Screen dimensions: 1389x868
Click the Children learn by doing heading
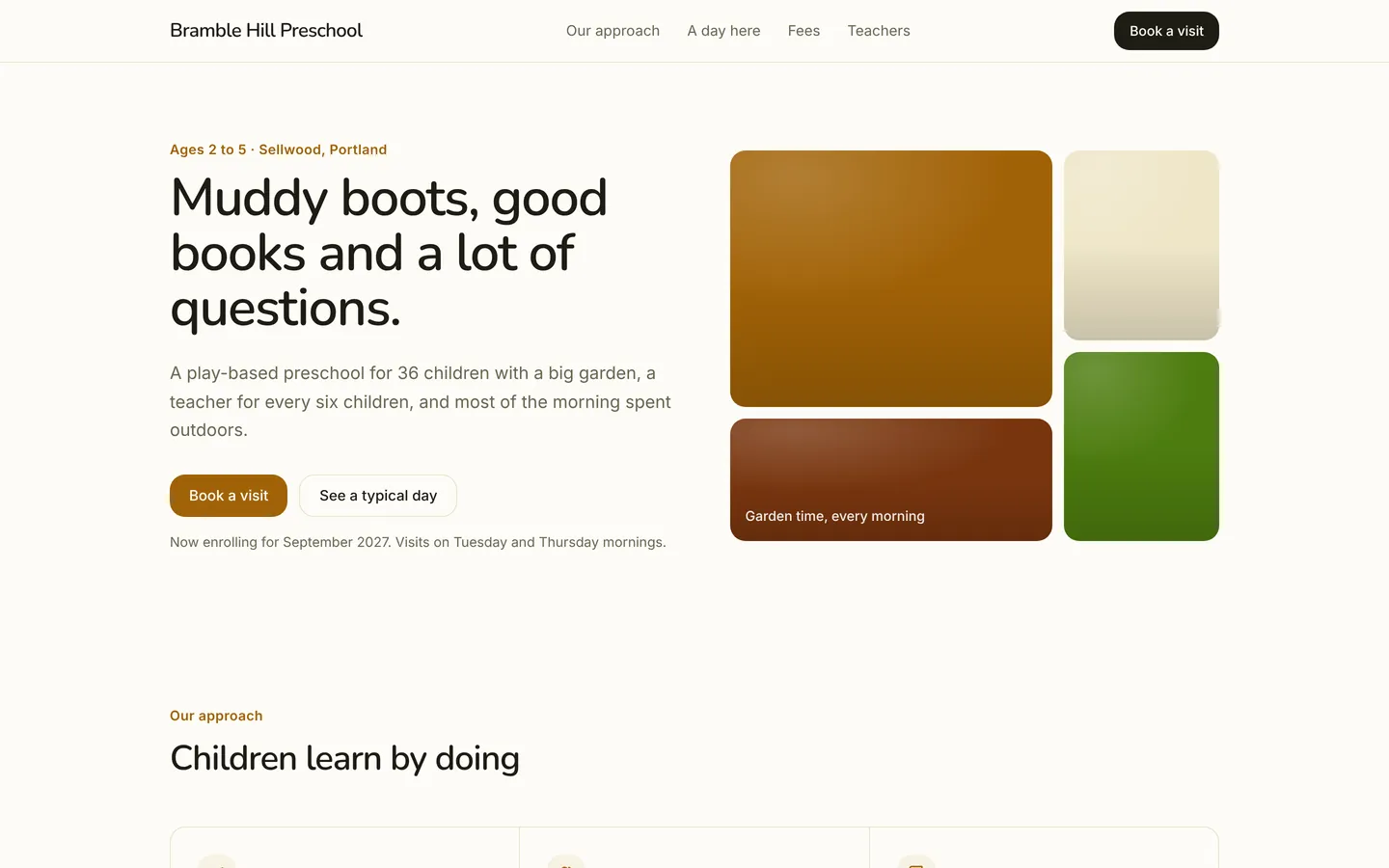[x=344, y=759]
